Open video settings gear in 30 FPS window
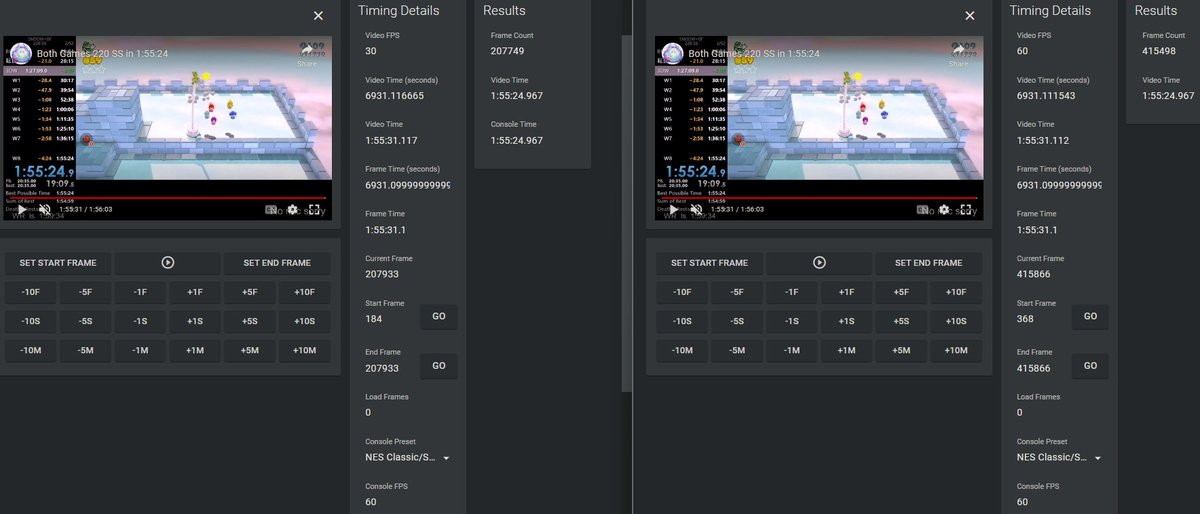This screenshot has width=1200, height=514. click(x=292, y=210)
